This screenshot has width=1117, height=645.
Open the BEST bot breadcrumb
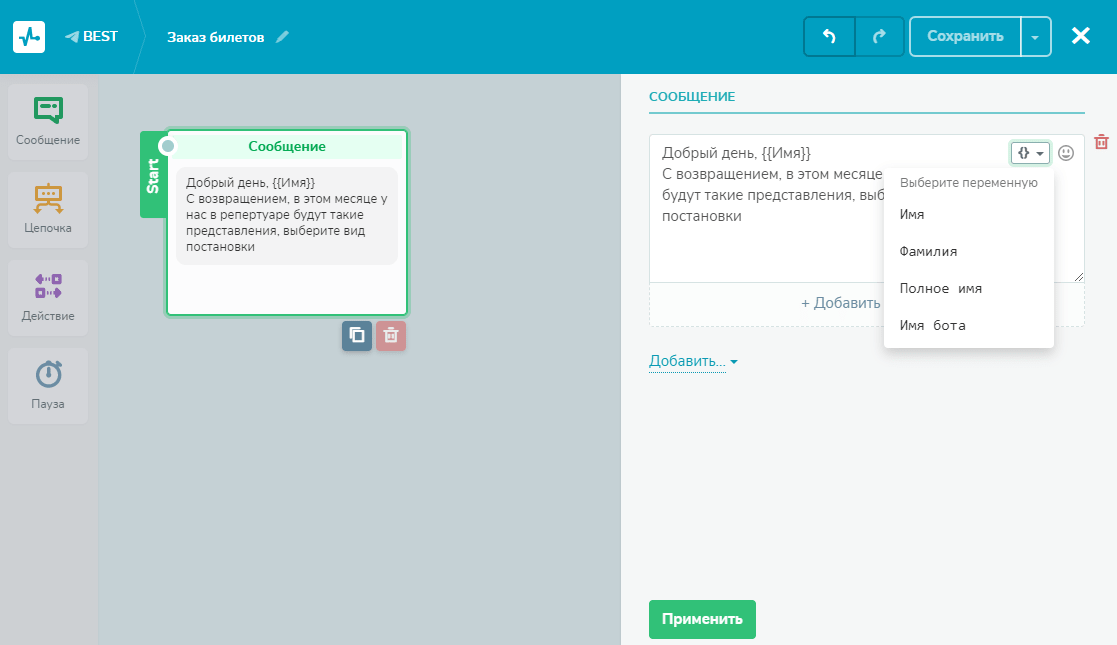point(91,36)
